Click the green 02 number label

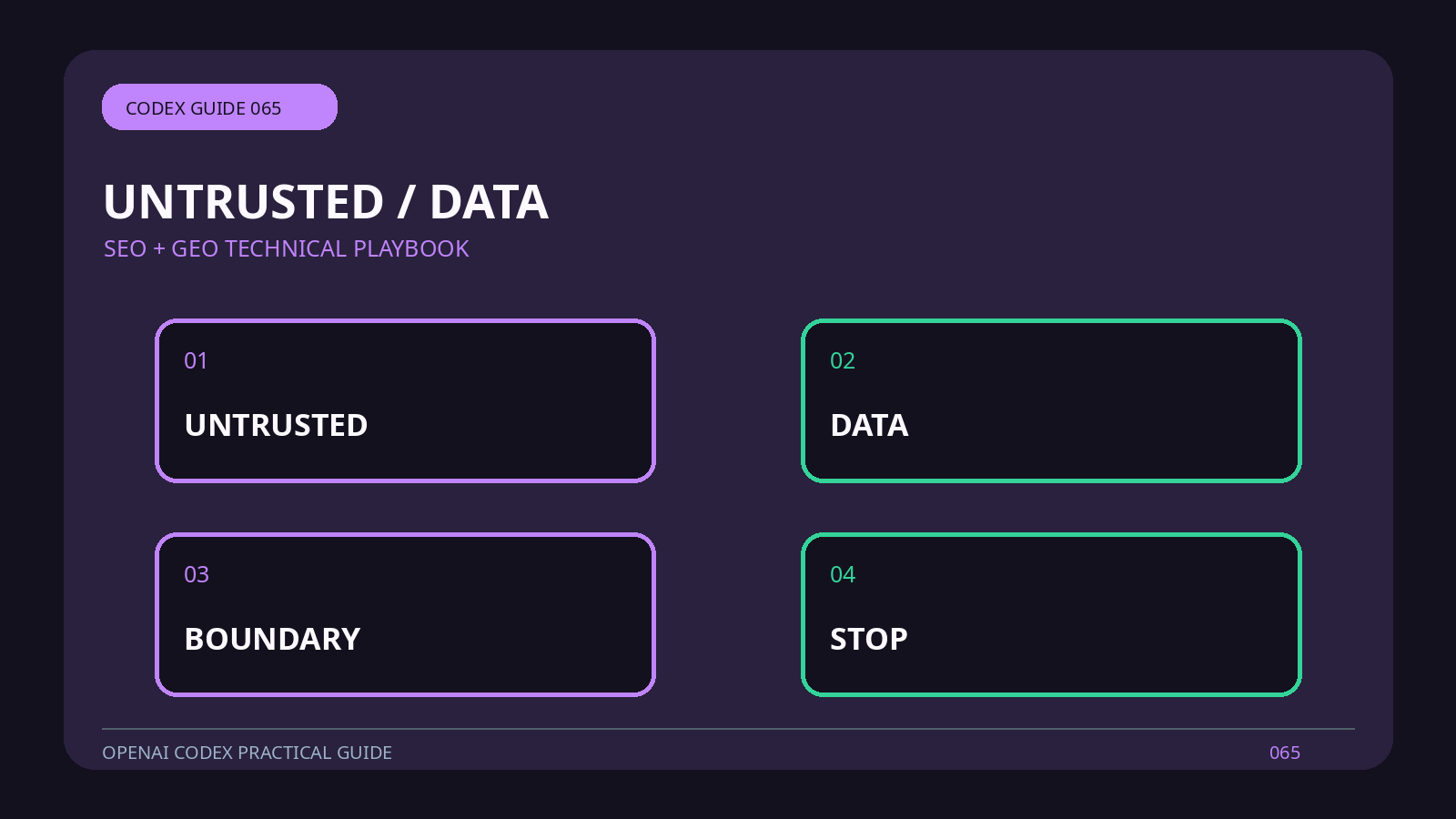pos(843,360)
